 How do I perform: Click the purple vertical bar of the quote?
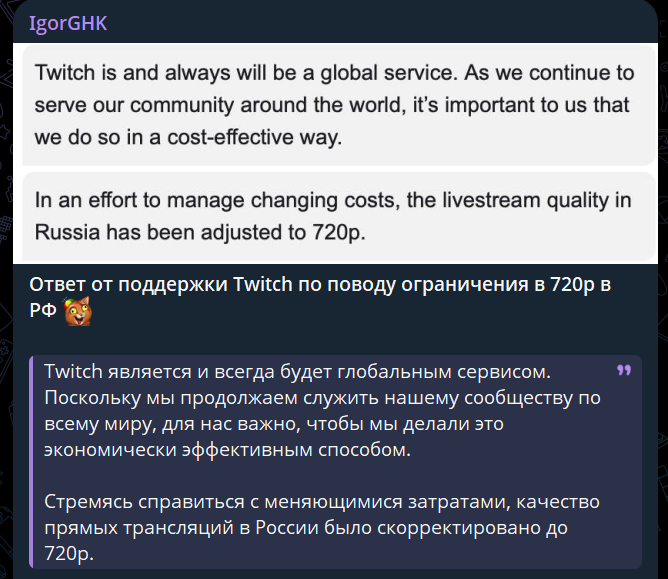coord(31,462)
